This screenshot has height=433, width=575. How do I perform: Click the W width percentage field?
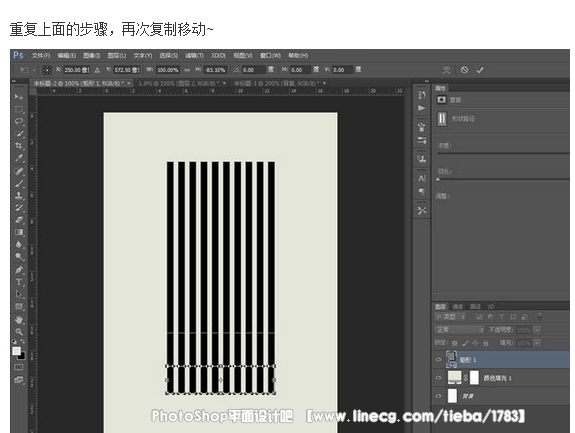click(x=168, y=70)
